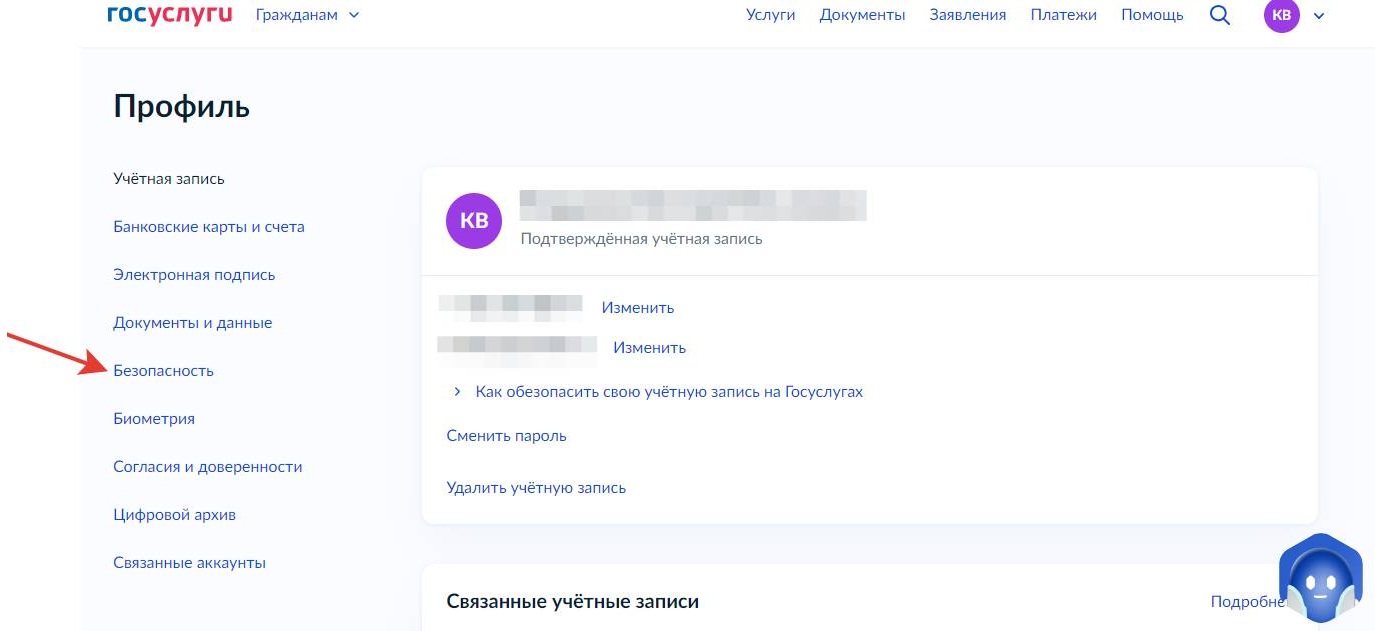Viewport: 1375px width, 631px height.
Task: Open Документы и данные section
Action: [x=193, y=323]
